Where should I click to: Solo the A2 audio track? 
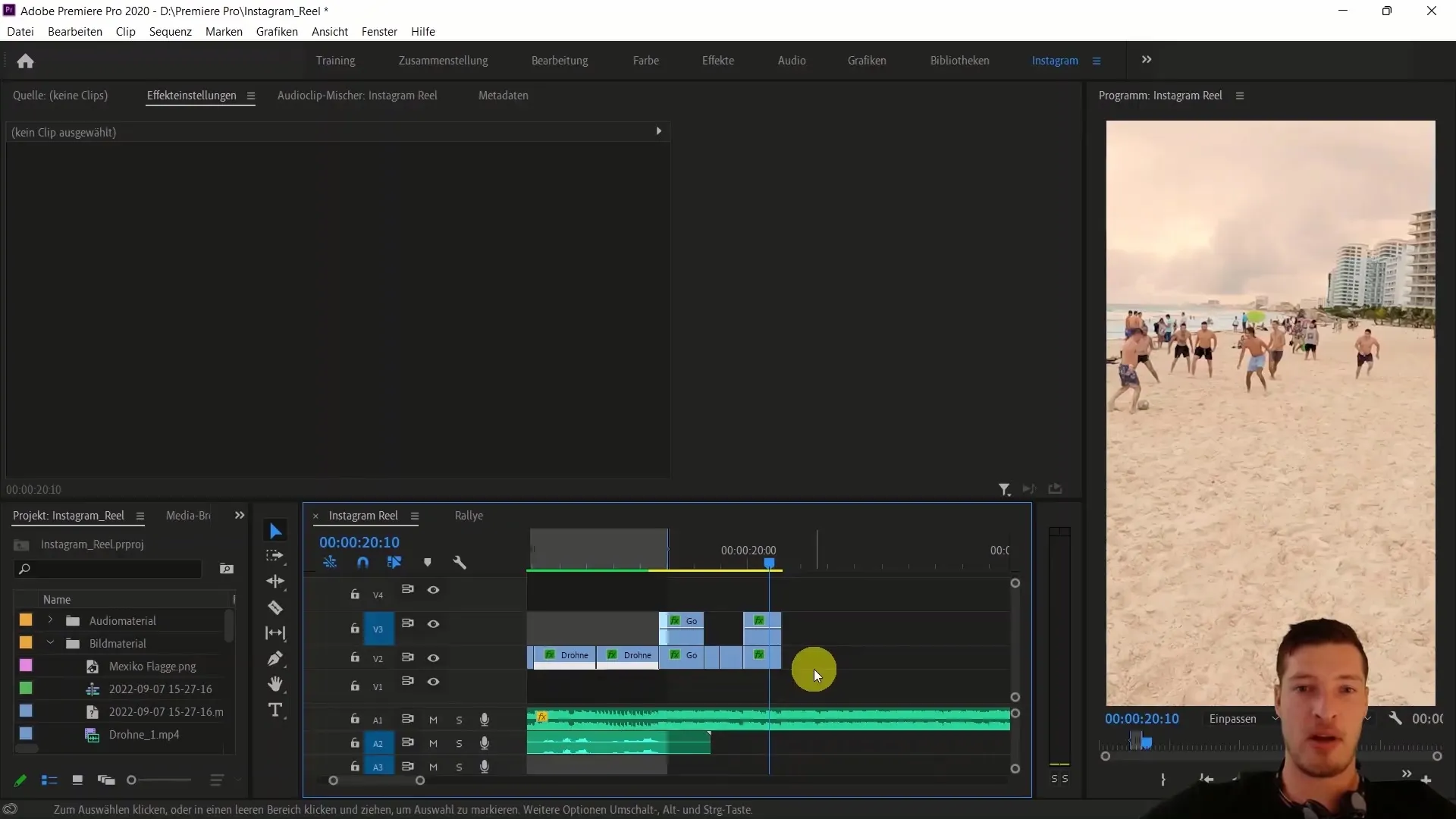pos(459,744)
